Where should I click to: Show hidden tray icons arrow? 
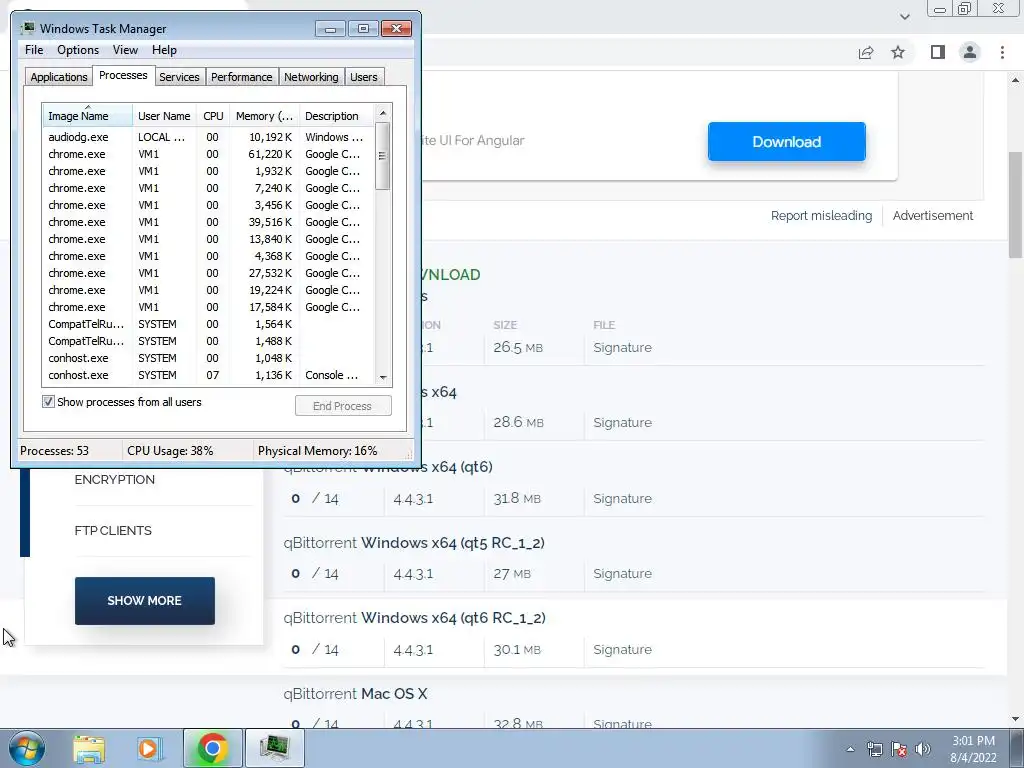(850, 749)
